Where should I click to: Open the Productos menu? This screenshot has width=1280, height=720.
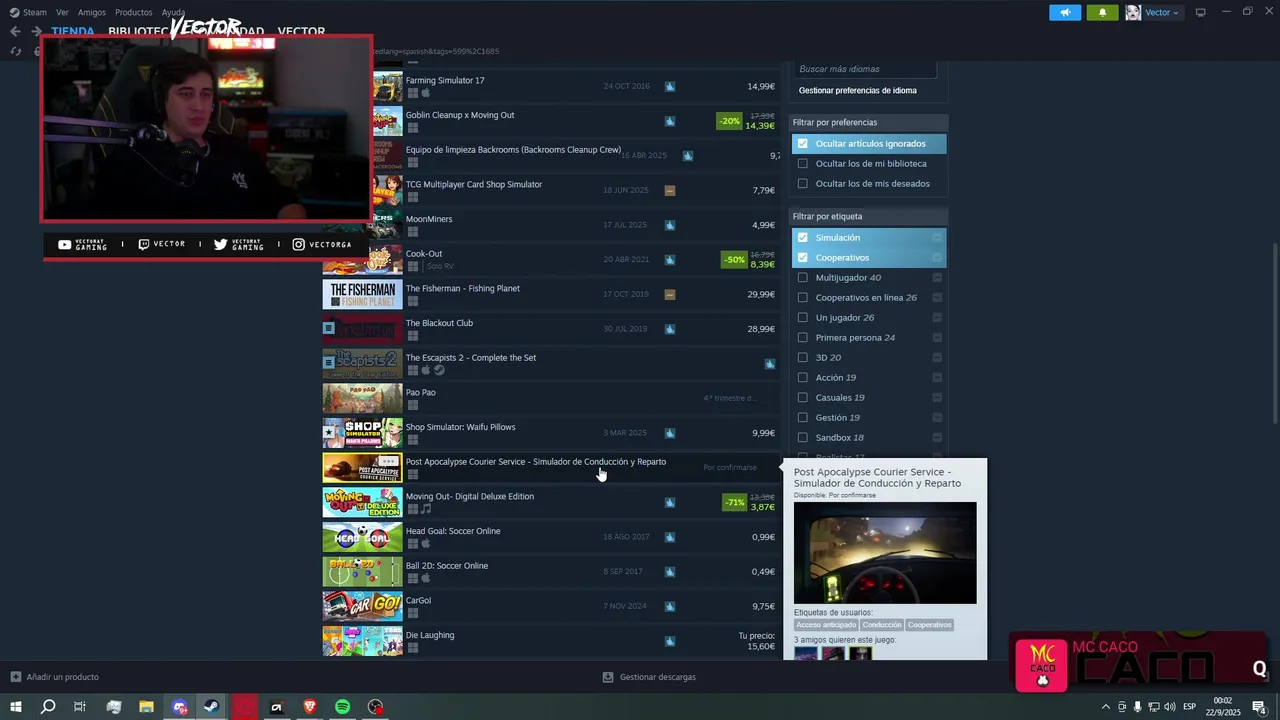coord(134,12)
